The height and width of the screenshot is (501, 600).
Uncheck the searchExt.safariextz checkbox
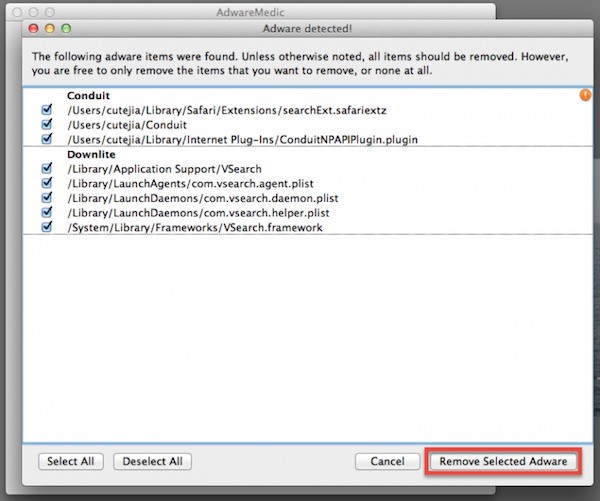[x=46, y=110]
